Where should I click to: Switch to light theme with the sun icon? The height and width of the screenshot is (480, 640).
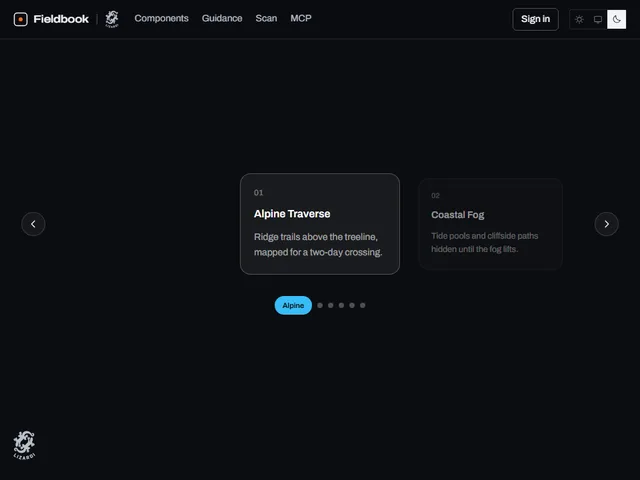pos(579,19)
